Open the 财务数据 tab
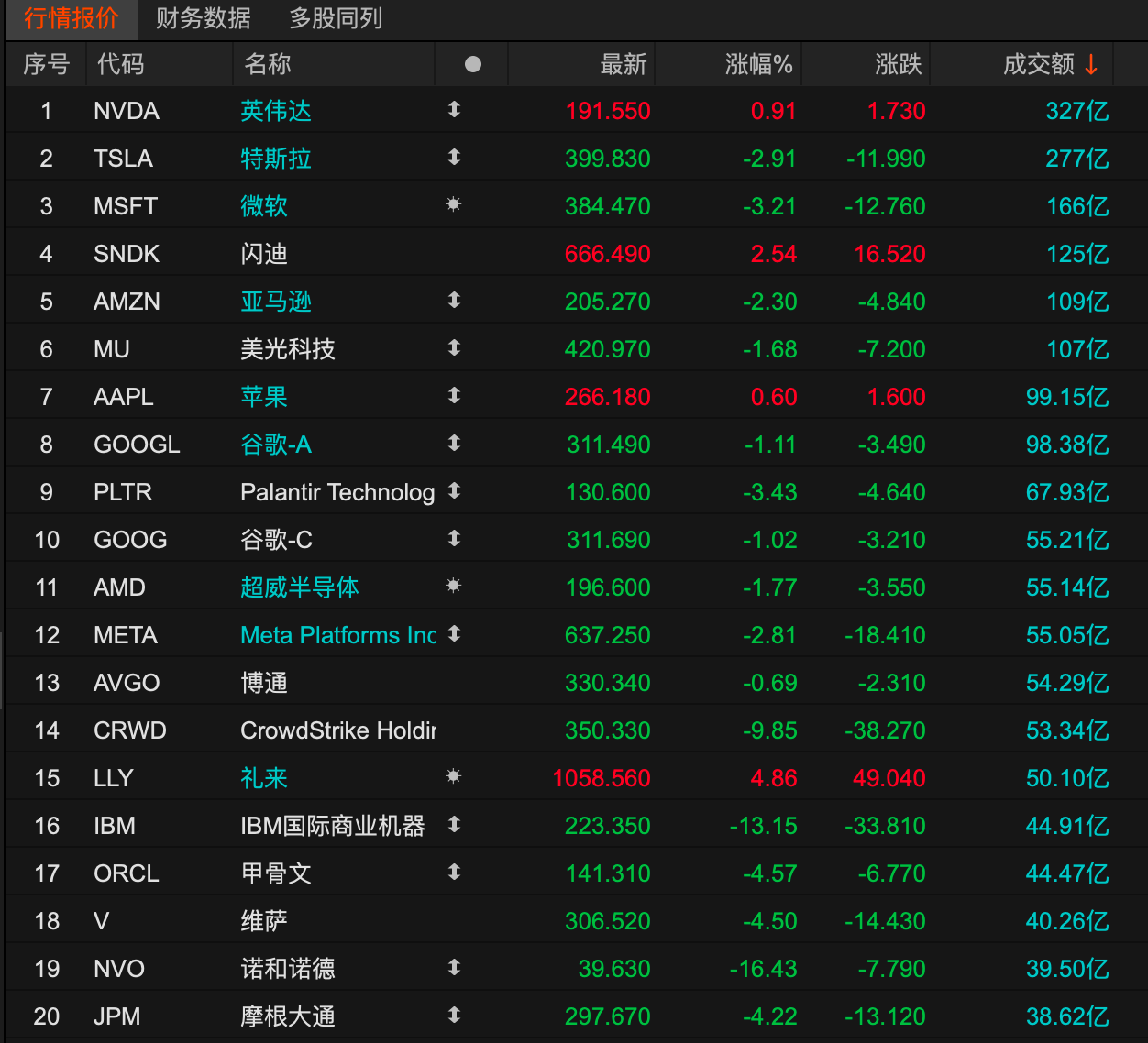Screen dimensions: 1148x1043 tap(204, 18)
